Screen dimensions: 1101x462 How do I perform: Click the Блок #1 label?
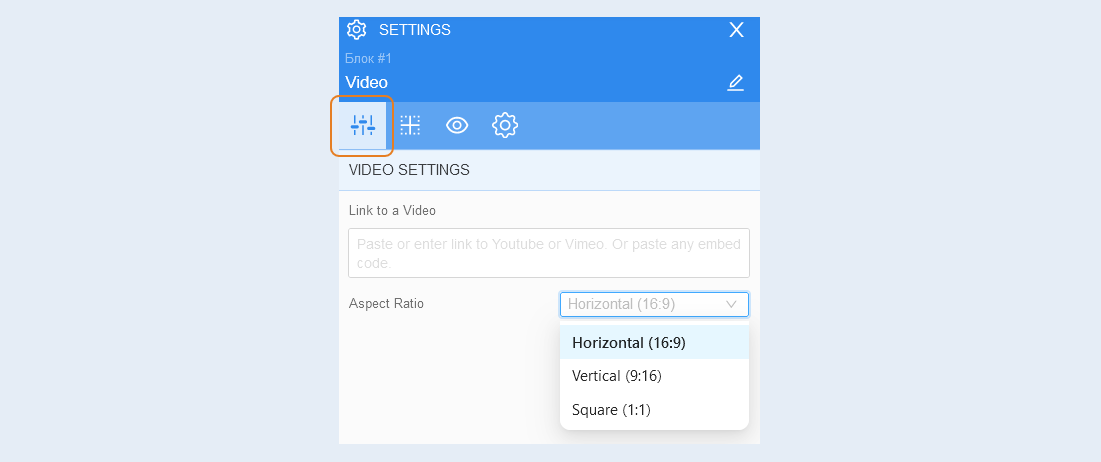(369, 58)
